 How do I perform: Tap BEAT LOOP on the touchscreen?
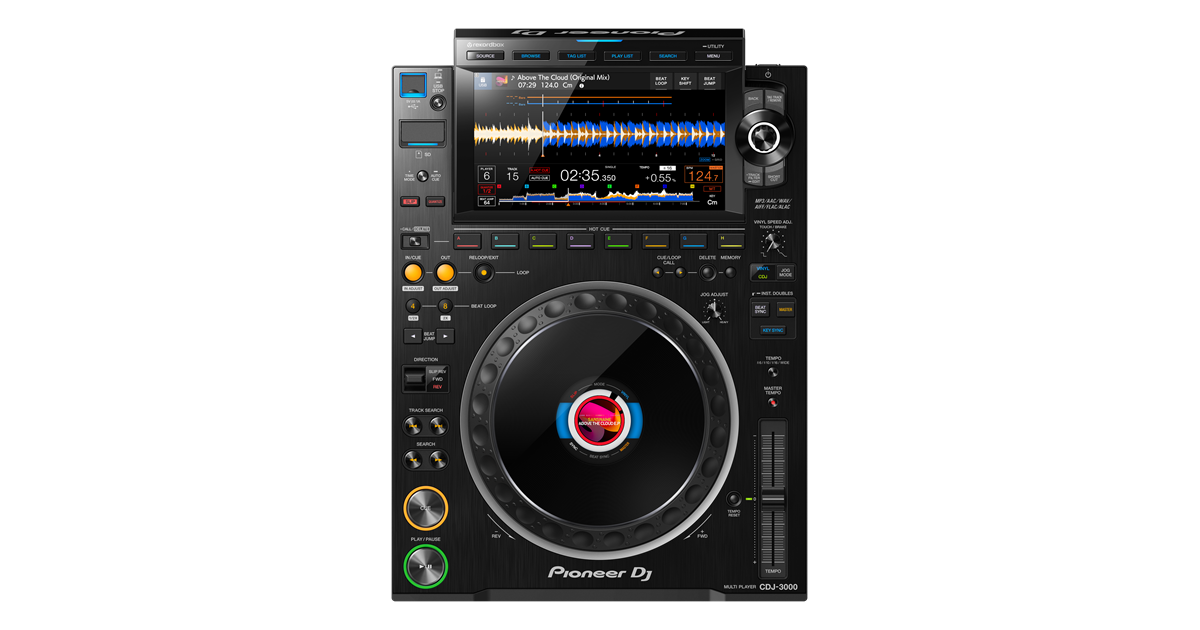(x=661, y=81)
